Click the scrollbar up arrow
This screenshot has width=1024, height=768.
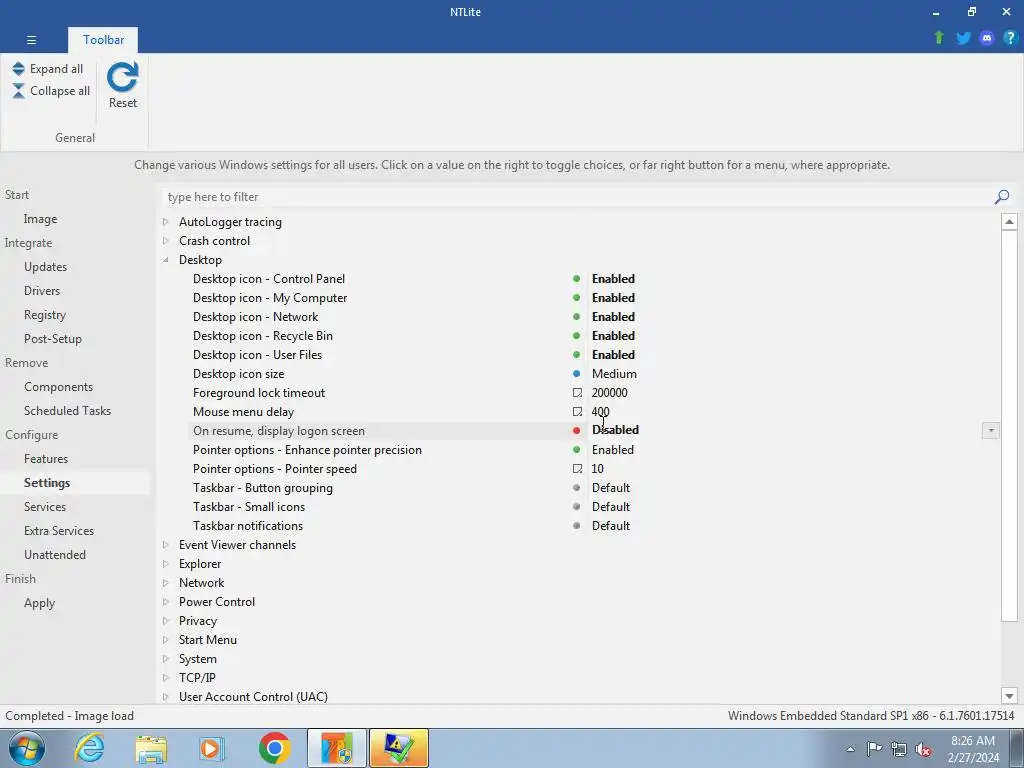pos(1009,222)
